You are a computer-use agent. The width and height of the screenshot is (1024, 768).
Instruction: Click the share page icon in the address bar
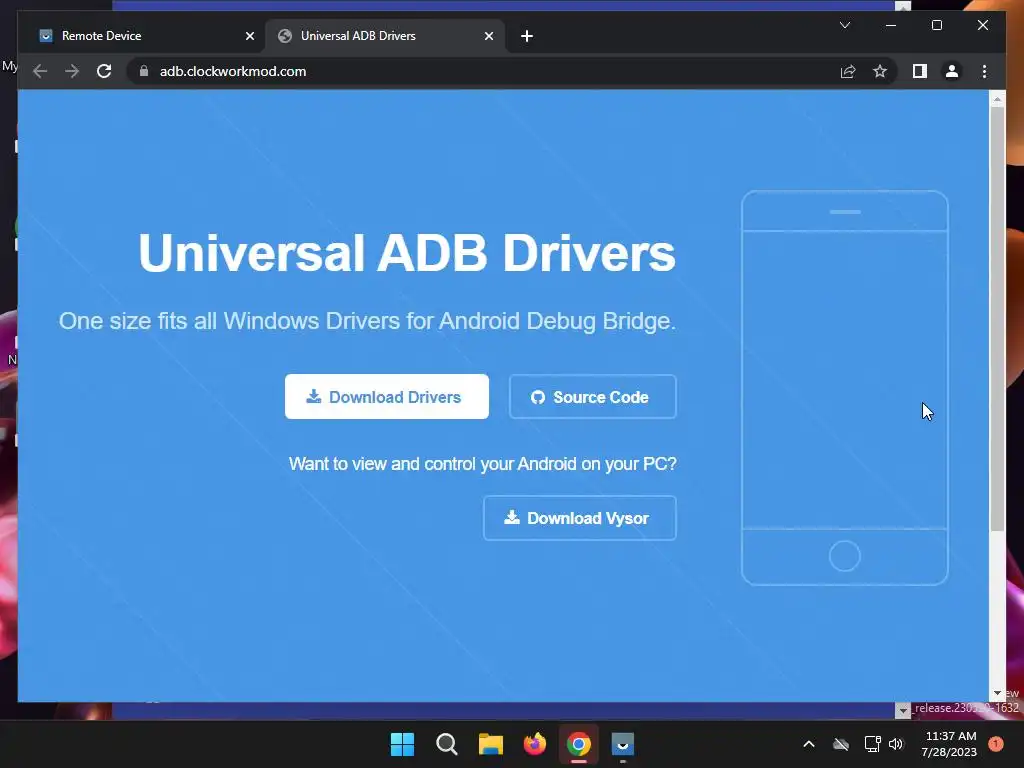pyautogui.click(x=848, y=71)
